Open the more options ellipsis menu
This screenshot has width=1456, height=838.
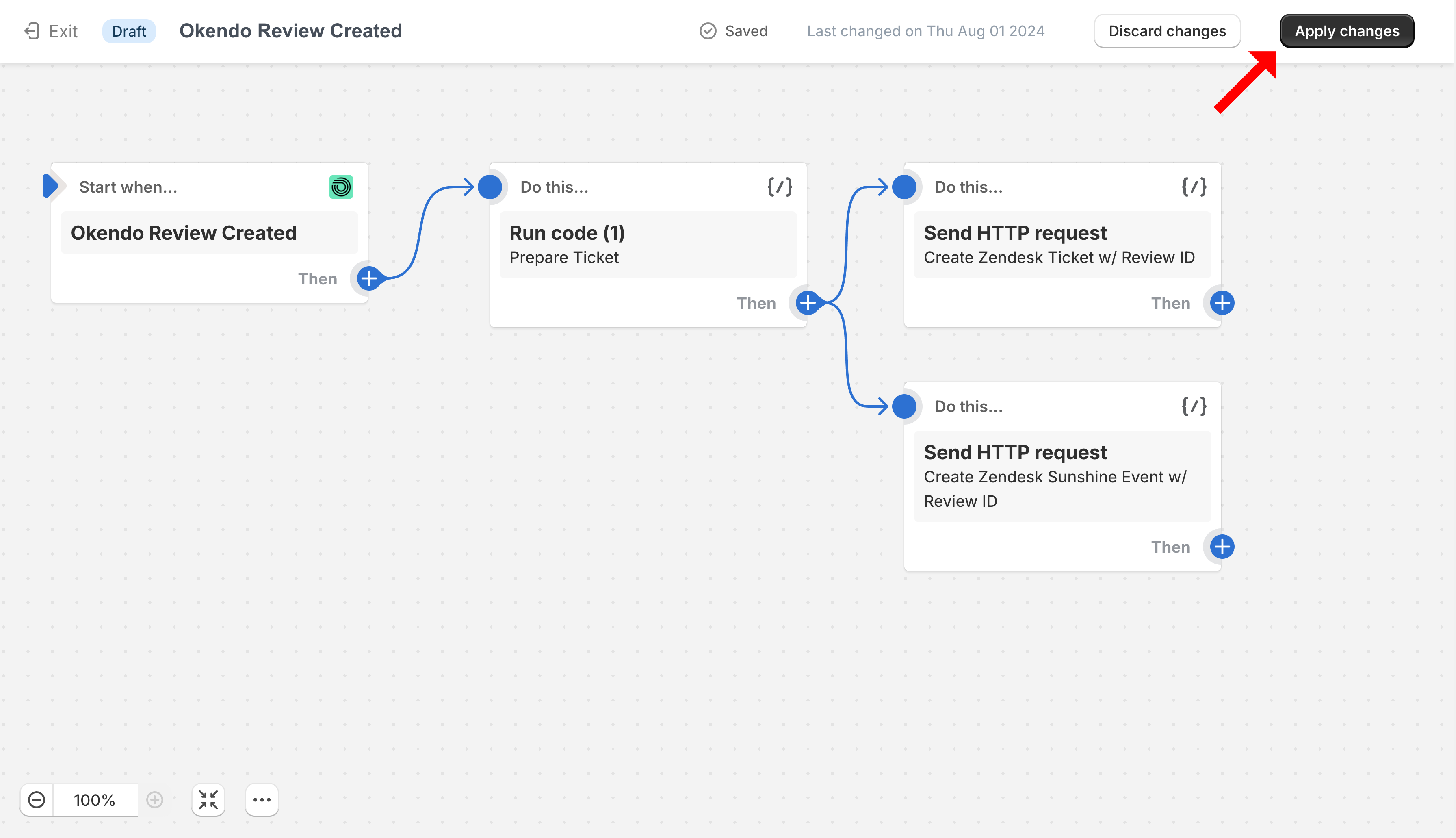(x=262, y=800)
